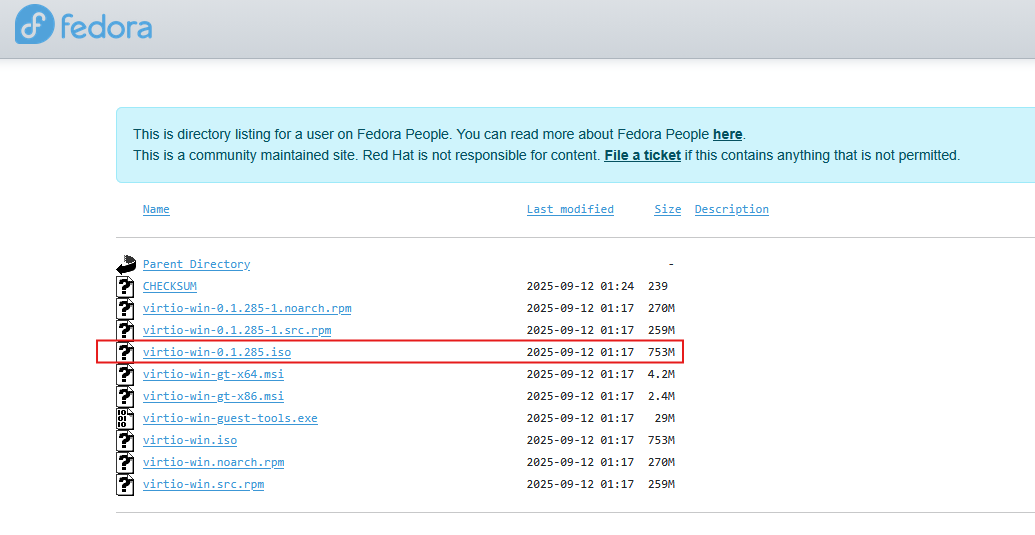Download virtio-win-0.1.285-1.noarch.rpm package
This screenshot has height=535, width=1035.
247,308
